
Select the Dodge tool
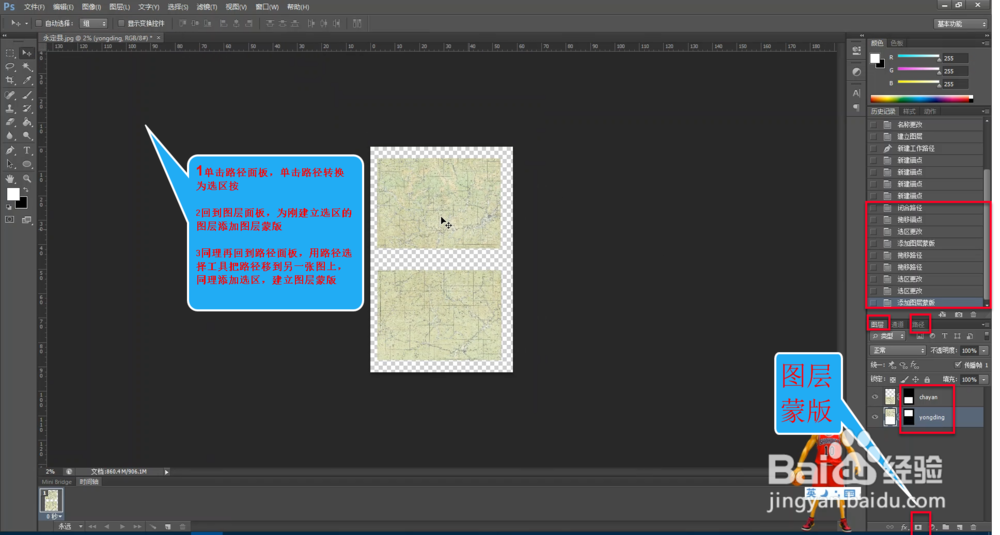[27, 136]
